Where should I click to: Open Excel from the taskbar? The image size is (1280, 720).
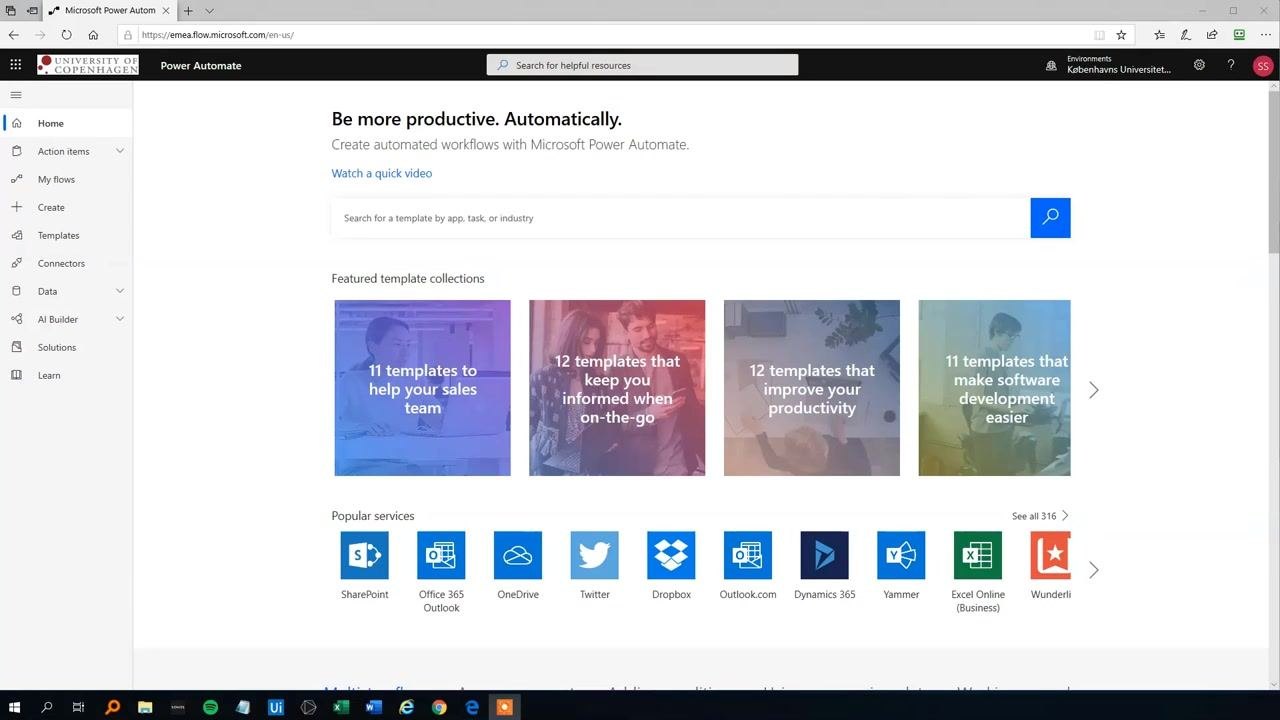[341, 707]
